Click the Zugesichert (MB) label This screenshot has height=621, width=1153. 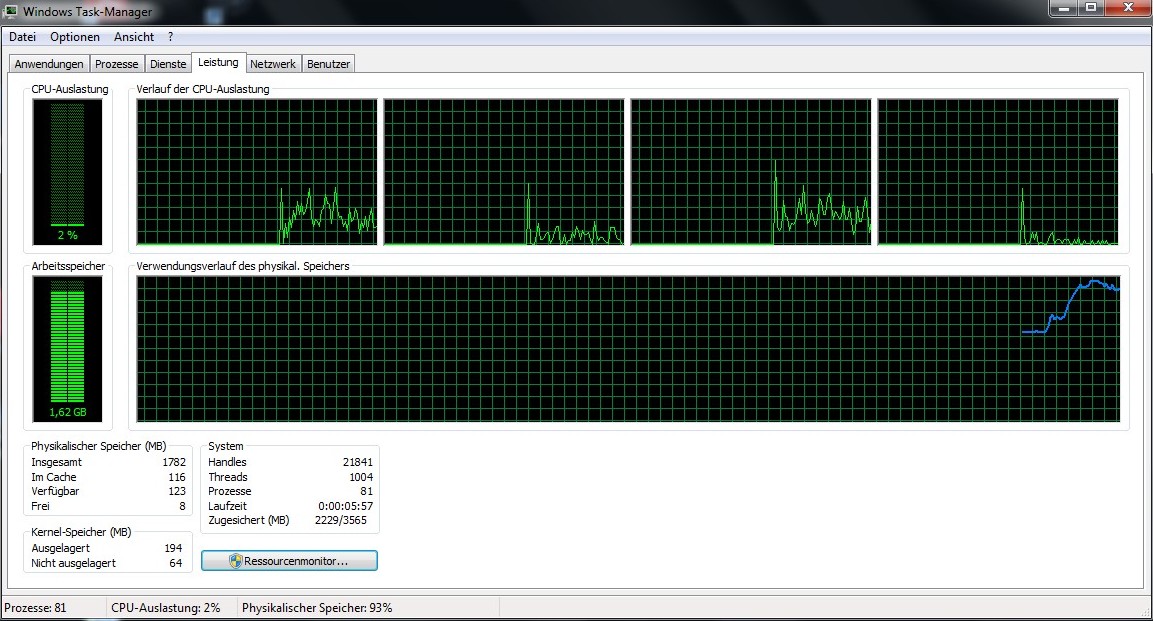click(x=249, y=520)
